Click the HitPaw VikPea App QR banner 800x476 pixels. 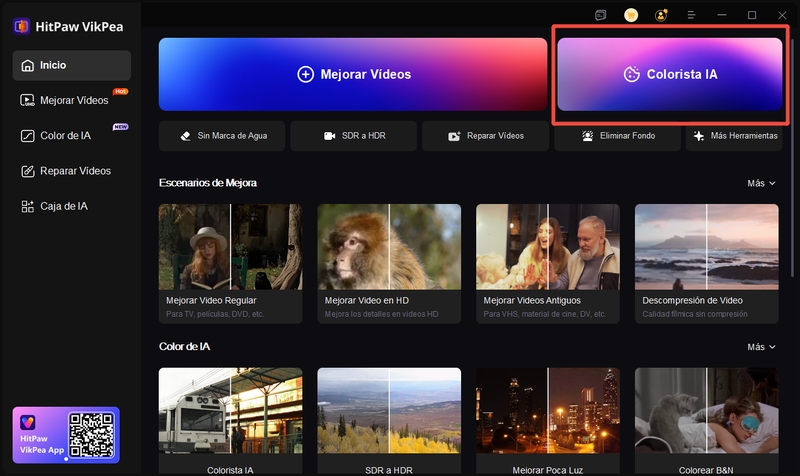[66, 434]
